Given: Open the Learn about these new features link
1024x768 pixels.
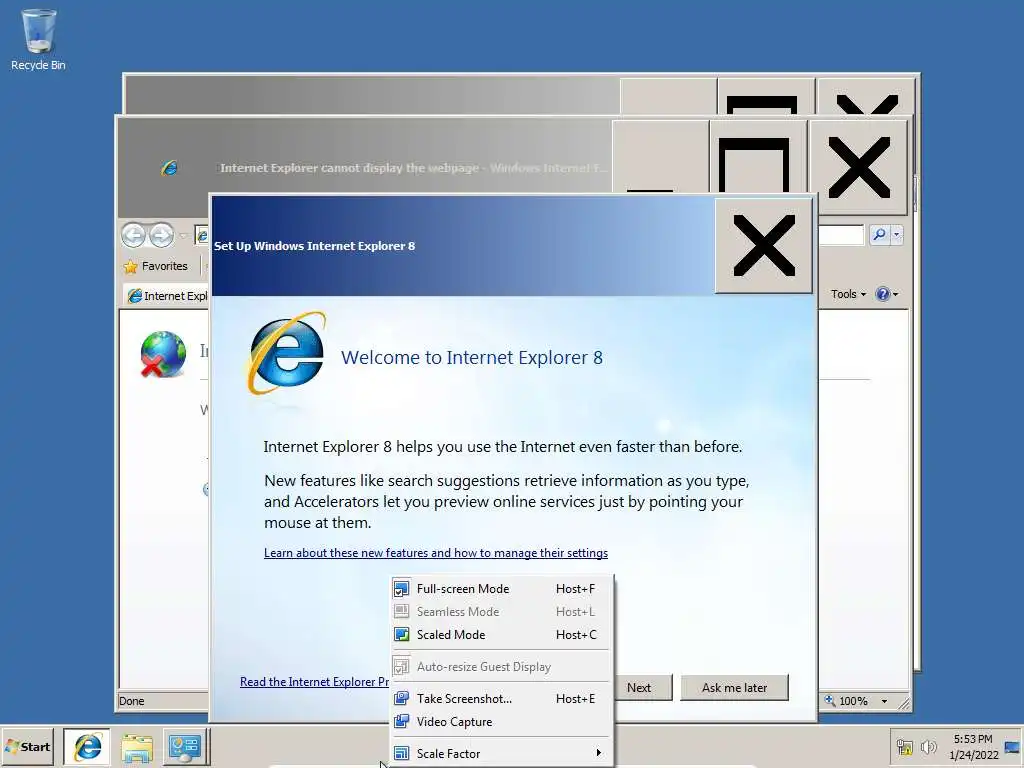Looking at the screenshot, I should [x=436, y=553].
